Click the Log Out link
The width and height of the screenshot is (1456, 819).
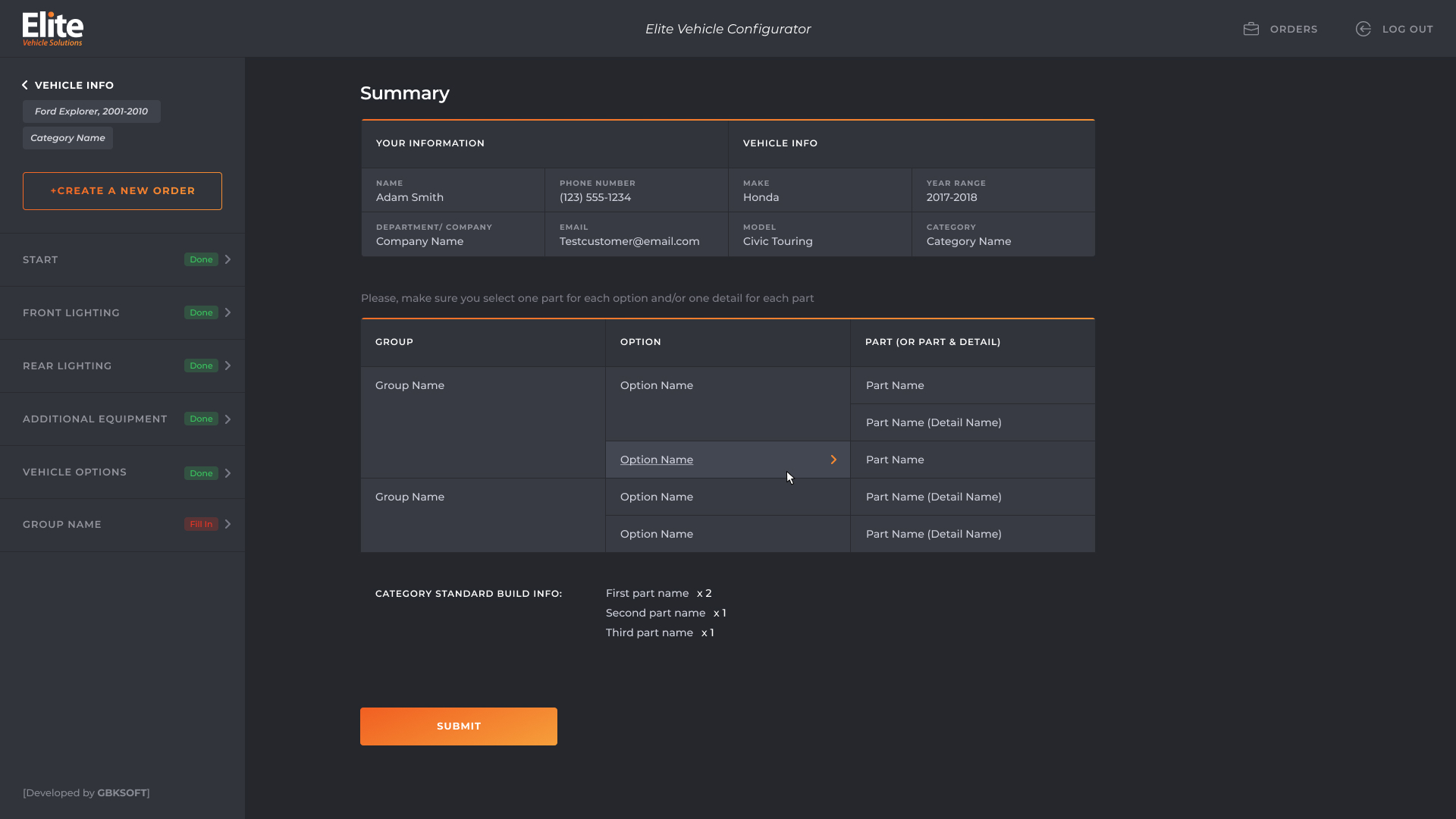point(1395,29)
